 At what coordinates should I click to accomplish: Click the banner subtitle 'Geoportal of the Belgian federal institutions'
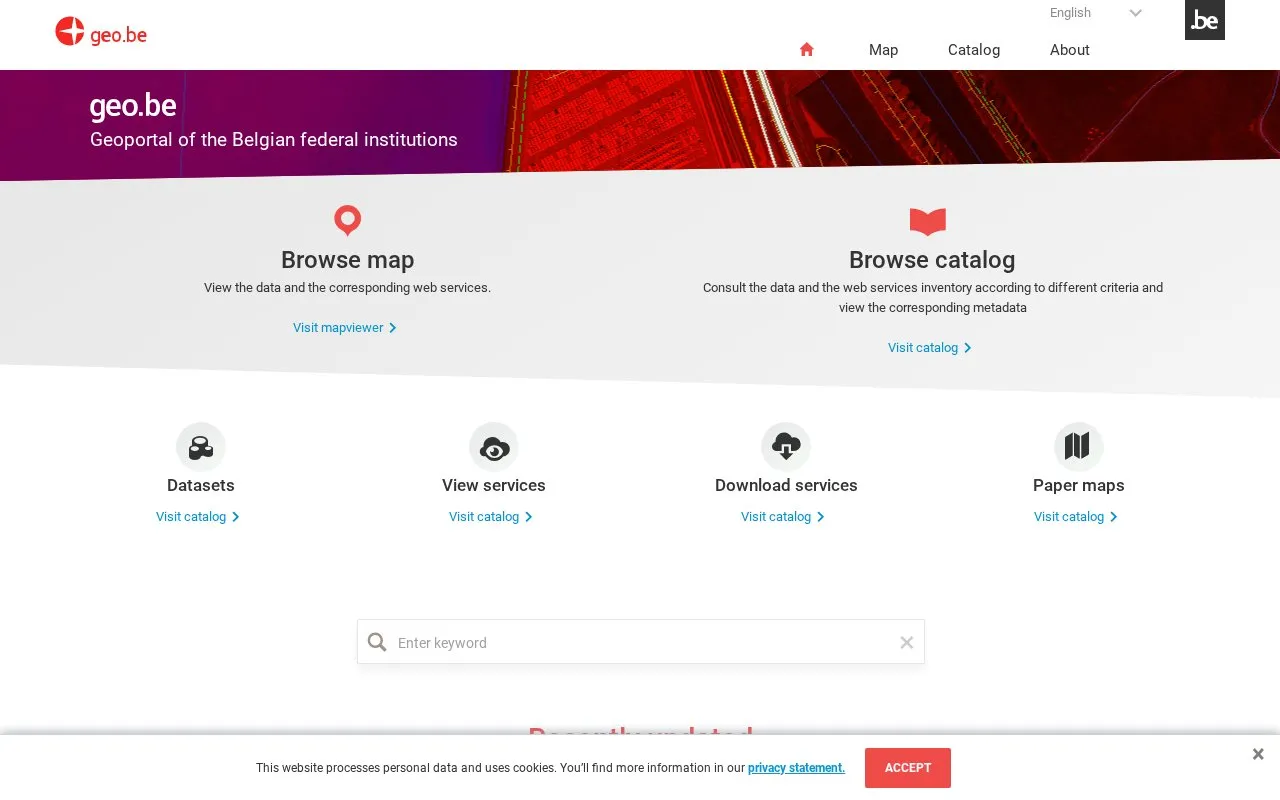coord(274,140)
